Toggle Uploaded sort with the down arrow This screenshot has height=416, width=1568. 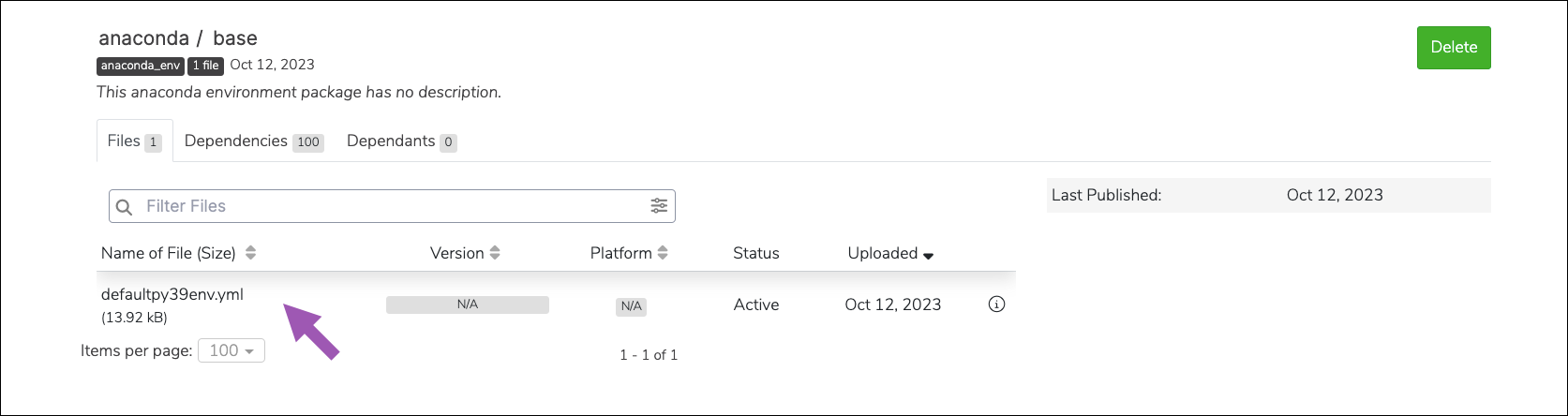(x=929, y=255)
